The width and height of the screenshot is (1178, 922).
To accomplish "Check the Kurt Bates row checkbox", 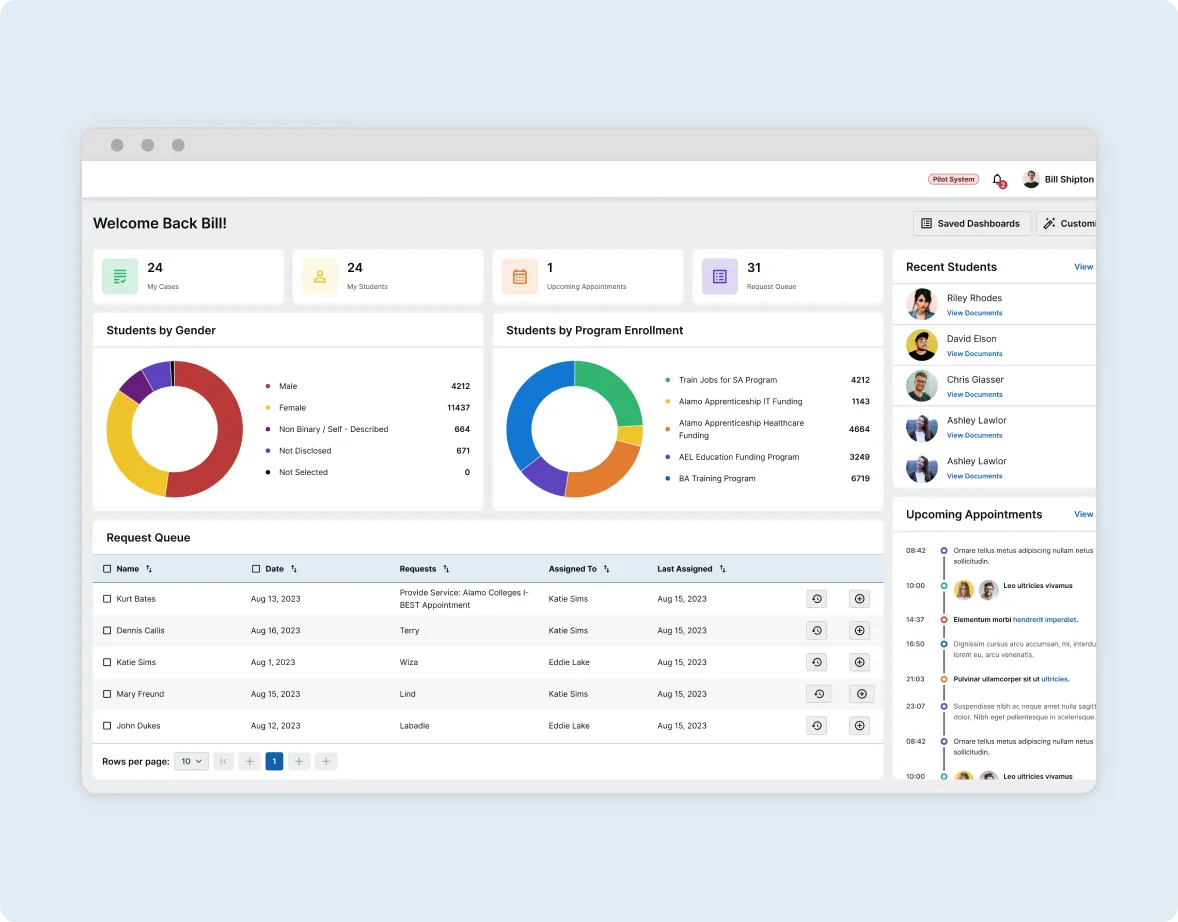I will coord(108,599).
